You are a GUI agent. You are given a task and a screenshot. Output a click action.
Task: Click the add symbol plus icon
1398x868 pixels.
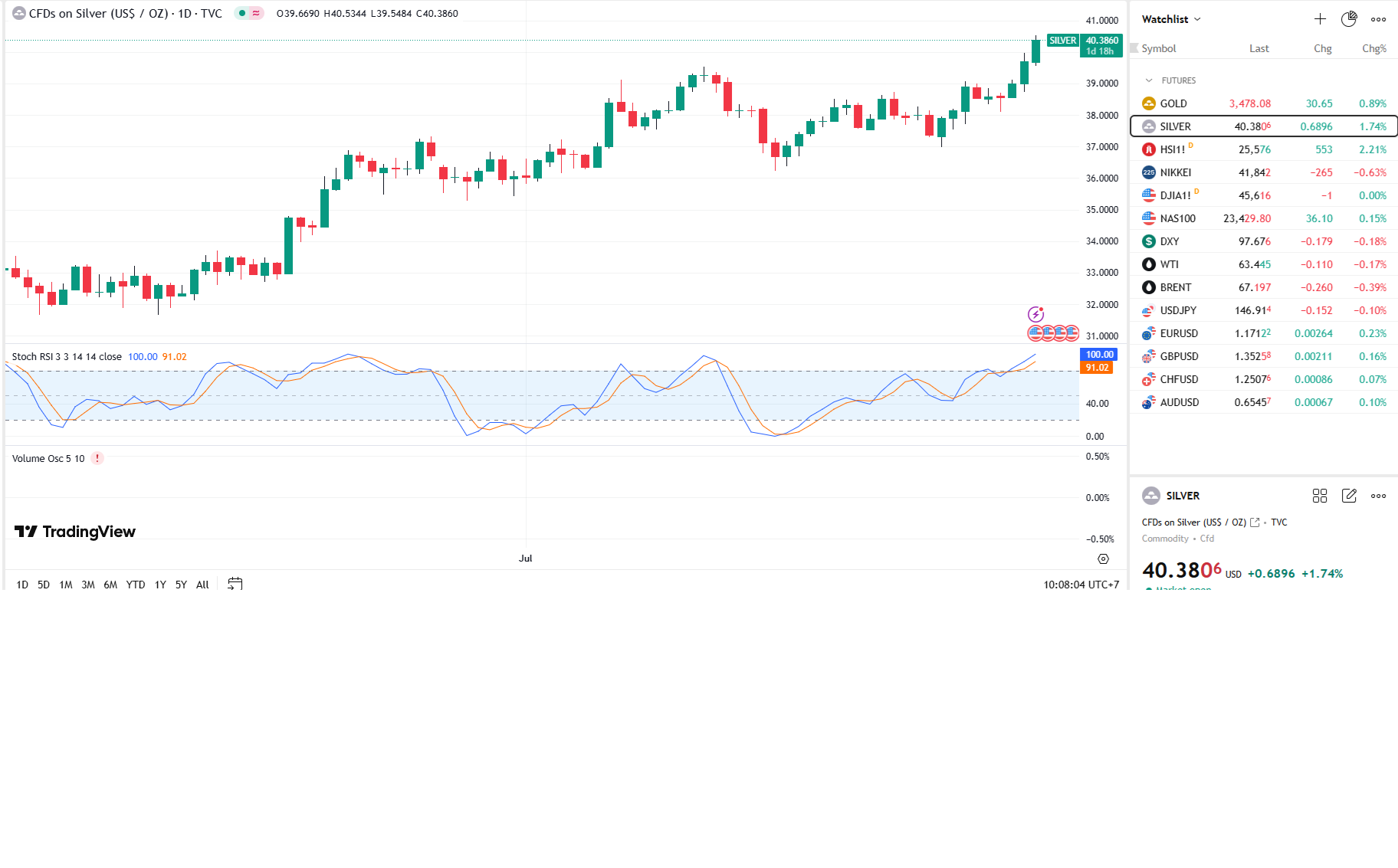coord(1320,19)
